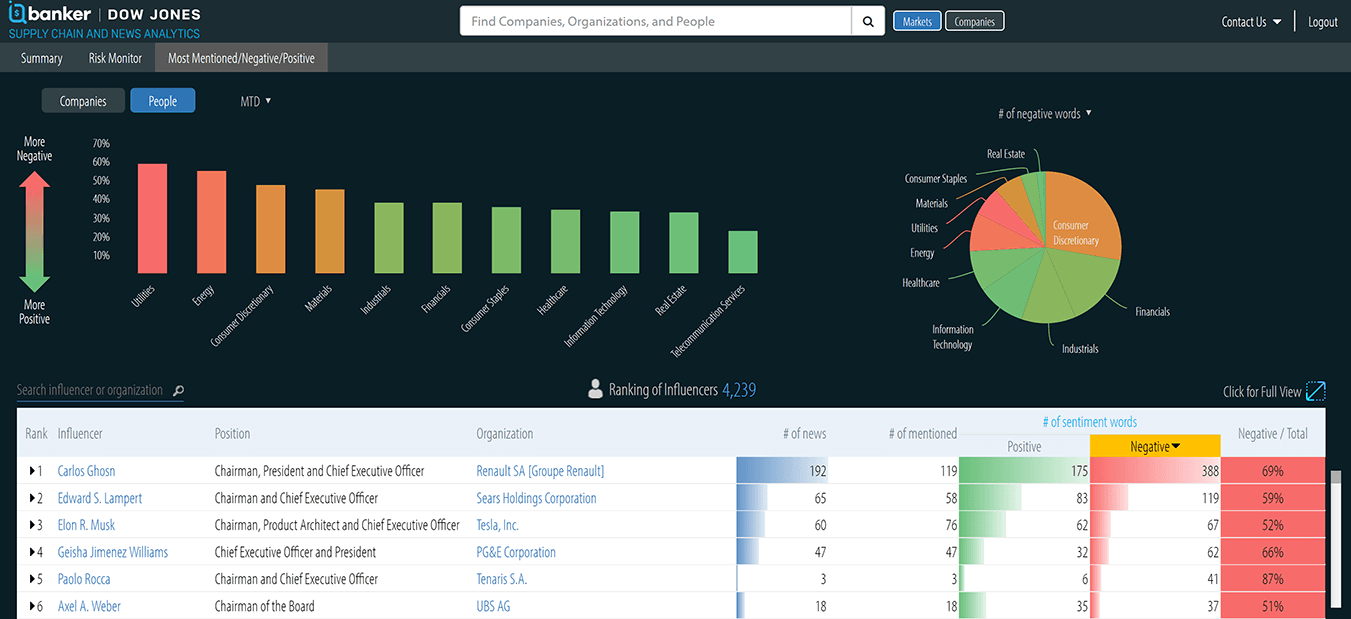This screenshot has width=1351, height=619.
Task: Sort by the Negative column
Action: (1155, 447)
